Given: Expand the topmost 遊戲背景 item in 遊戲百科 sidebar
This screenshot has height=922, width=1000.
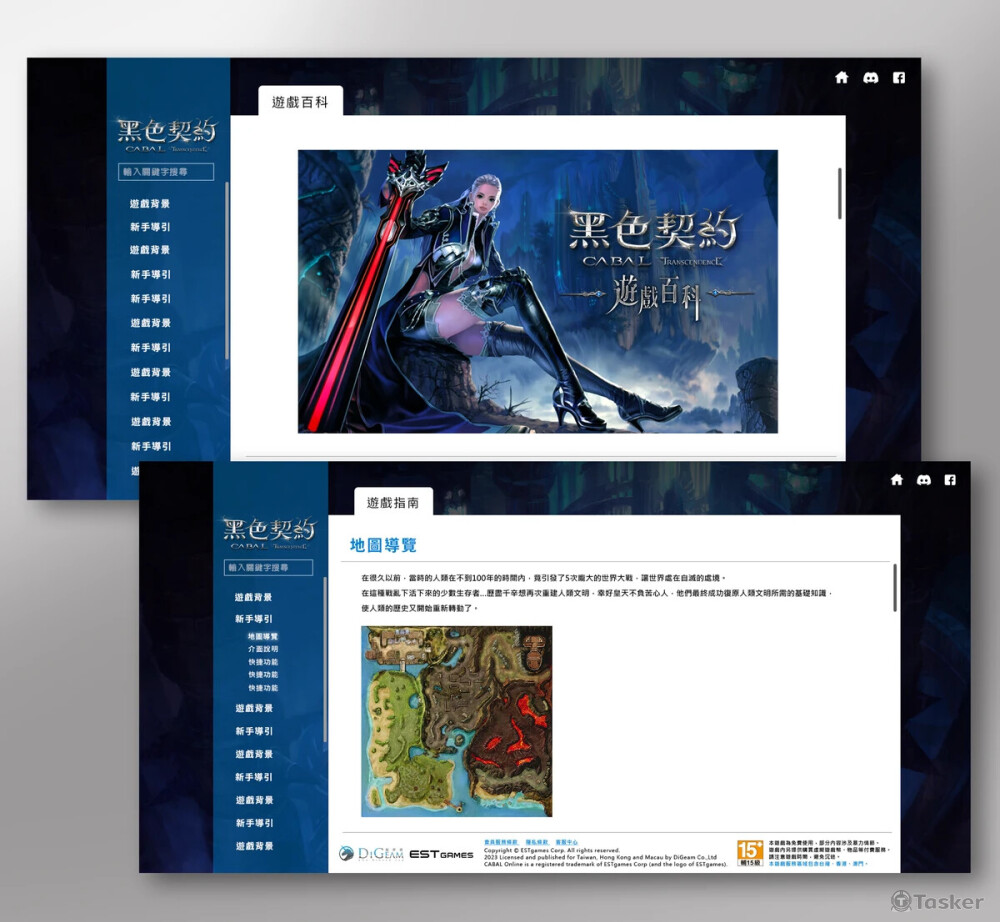Looking at the screenshot, I should pyautogui.click(x=150, y=204).
